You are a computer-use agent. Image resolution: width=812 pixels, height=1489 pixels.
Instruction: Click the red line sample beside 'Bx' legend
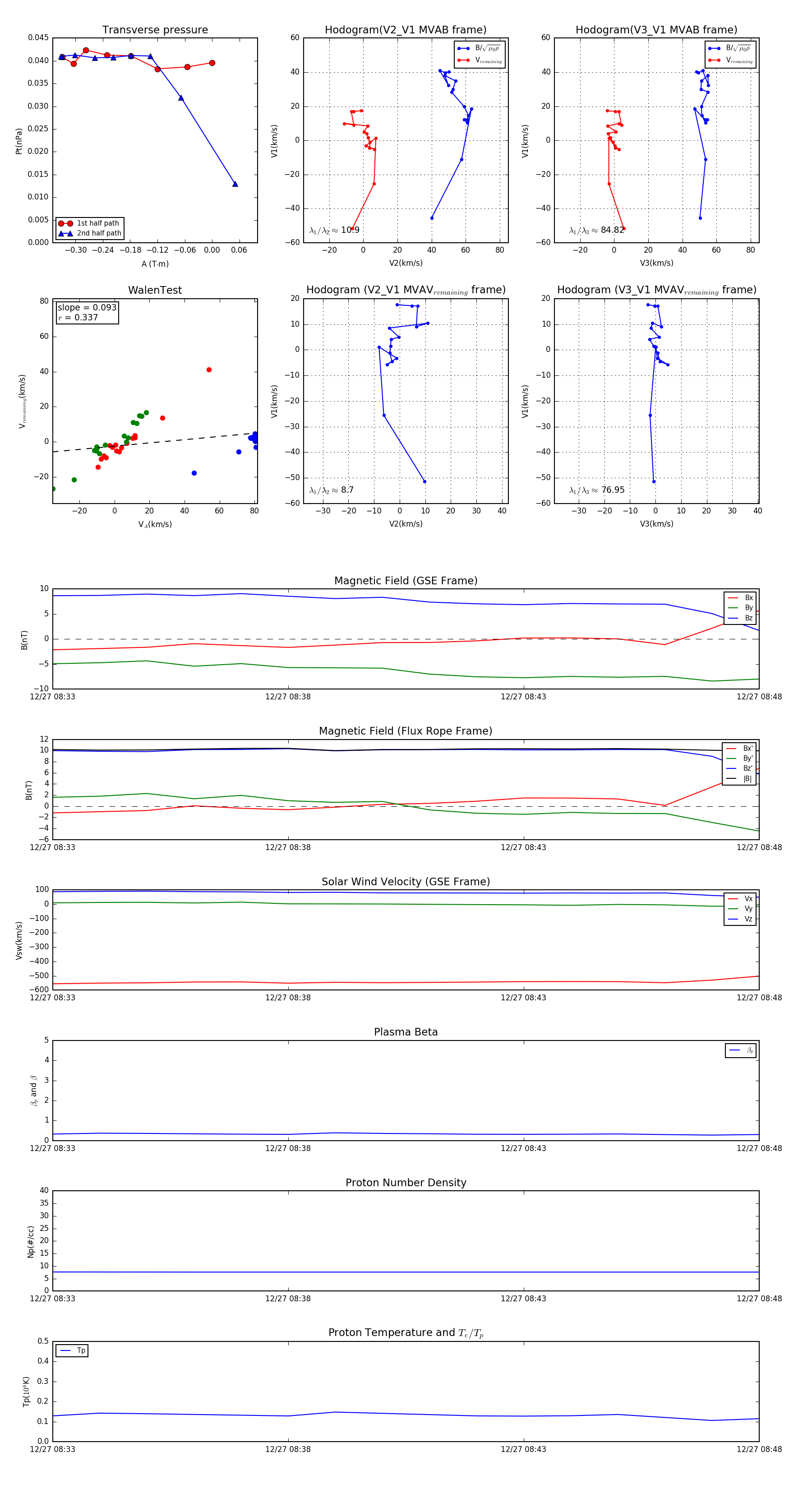pos(733,598)
